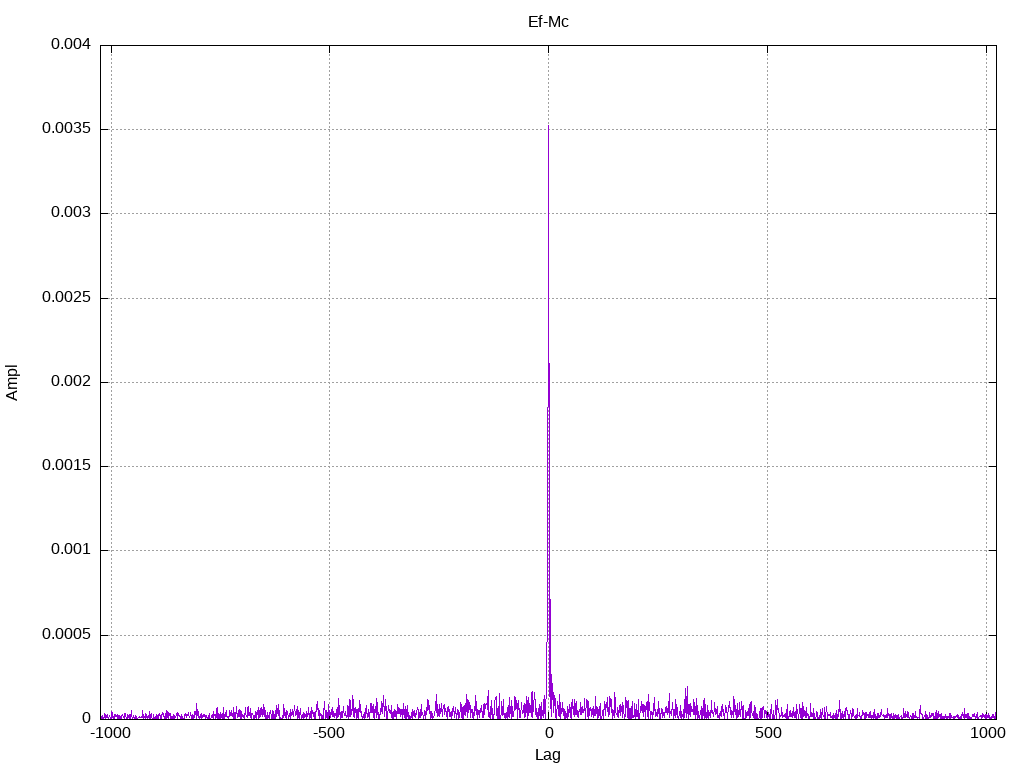Click the central correlation peak tip near 0.0035
Image resolution: width=1024 pixels, height=768 pixels.
[549, 127]
